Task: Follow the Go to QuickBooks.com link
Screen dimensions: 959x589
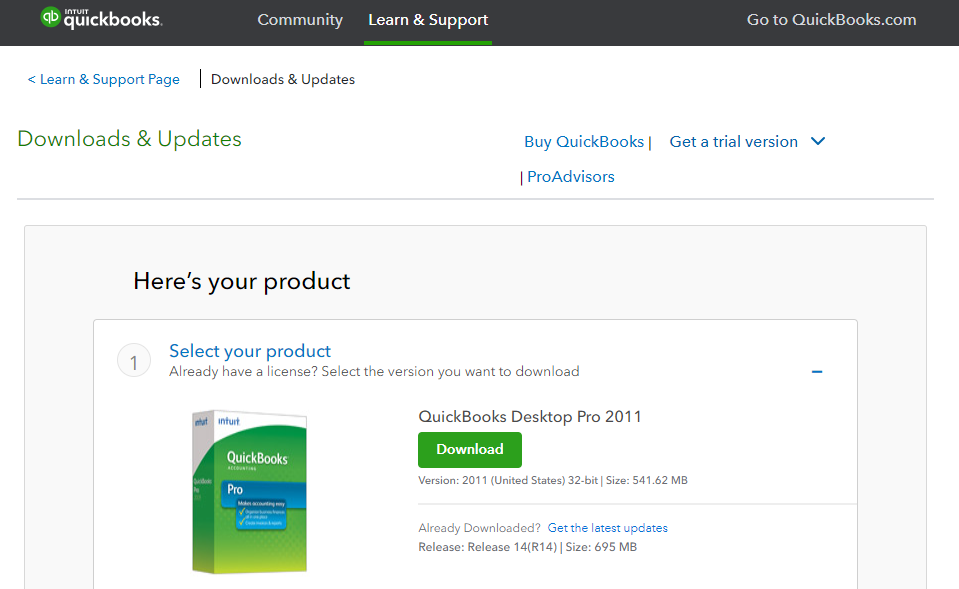Action: 831,20
